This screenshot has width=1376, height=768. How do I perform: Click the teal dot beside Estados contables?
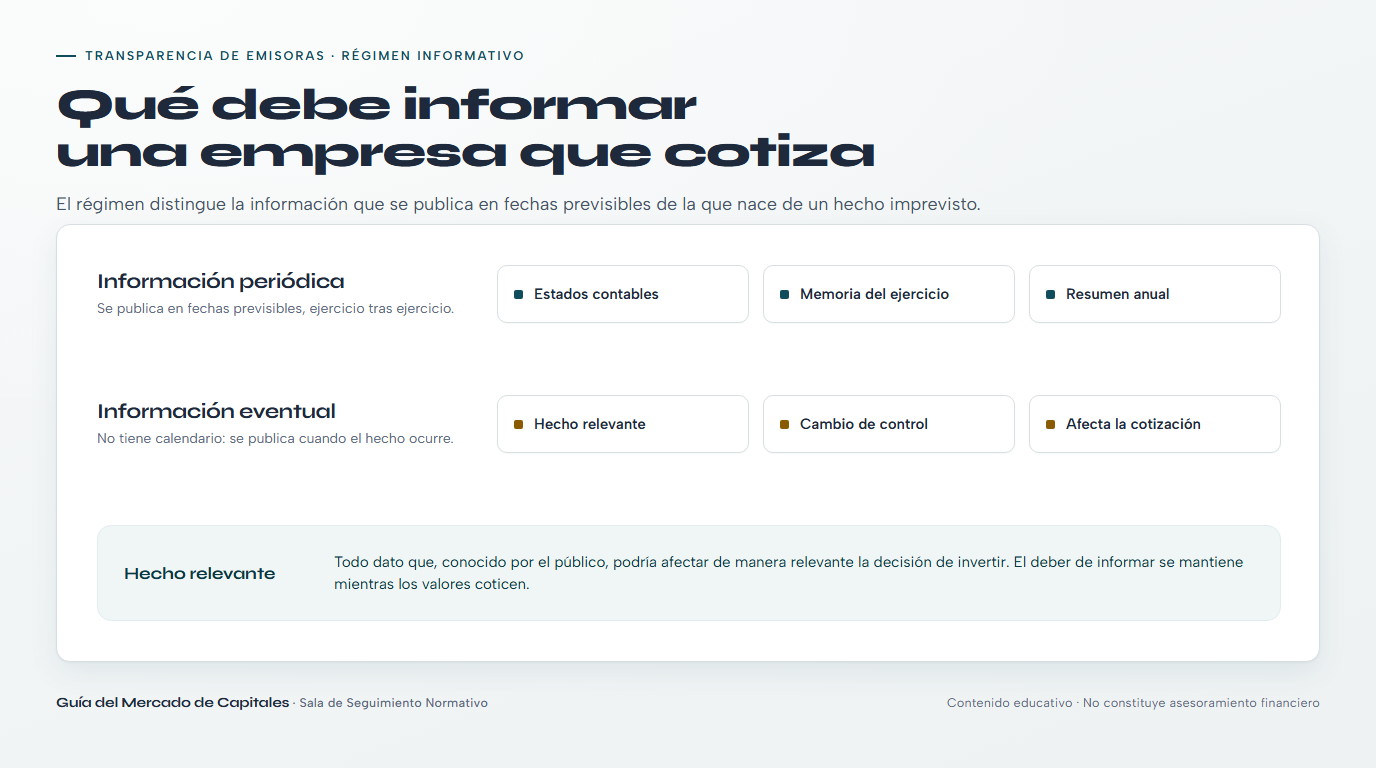[519, 294]
